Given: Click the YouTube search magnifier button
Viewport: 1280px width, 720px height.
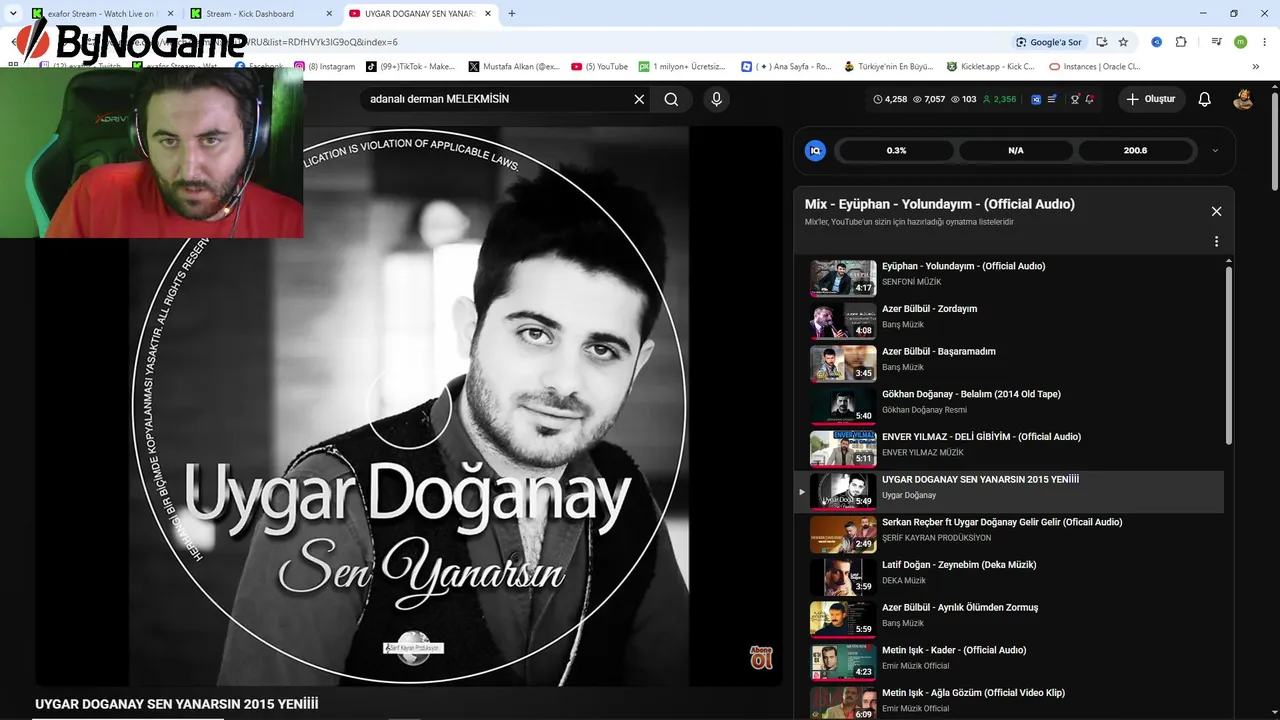Looking at the screenshot, I should 671,99.
